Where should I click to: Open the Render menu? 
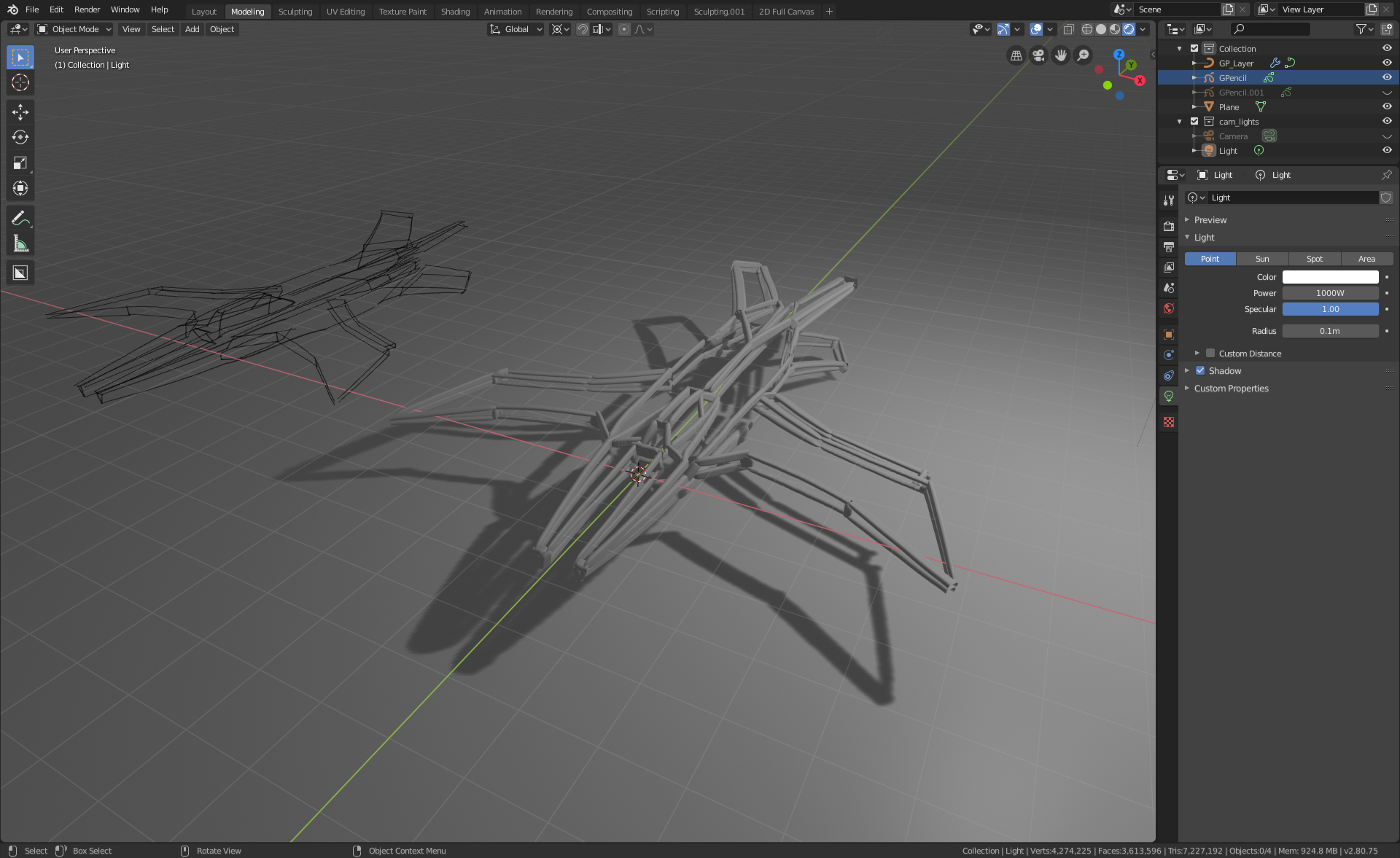point(87,9)
